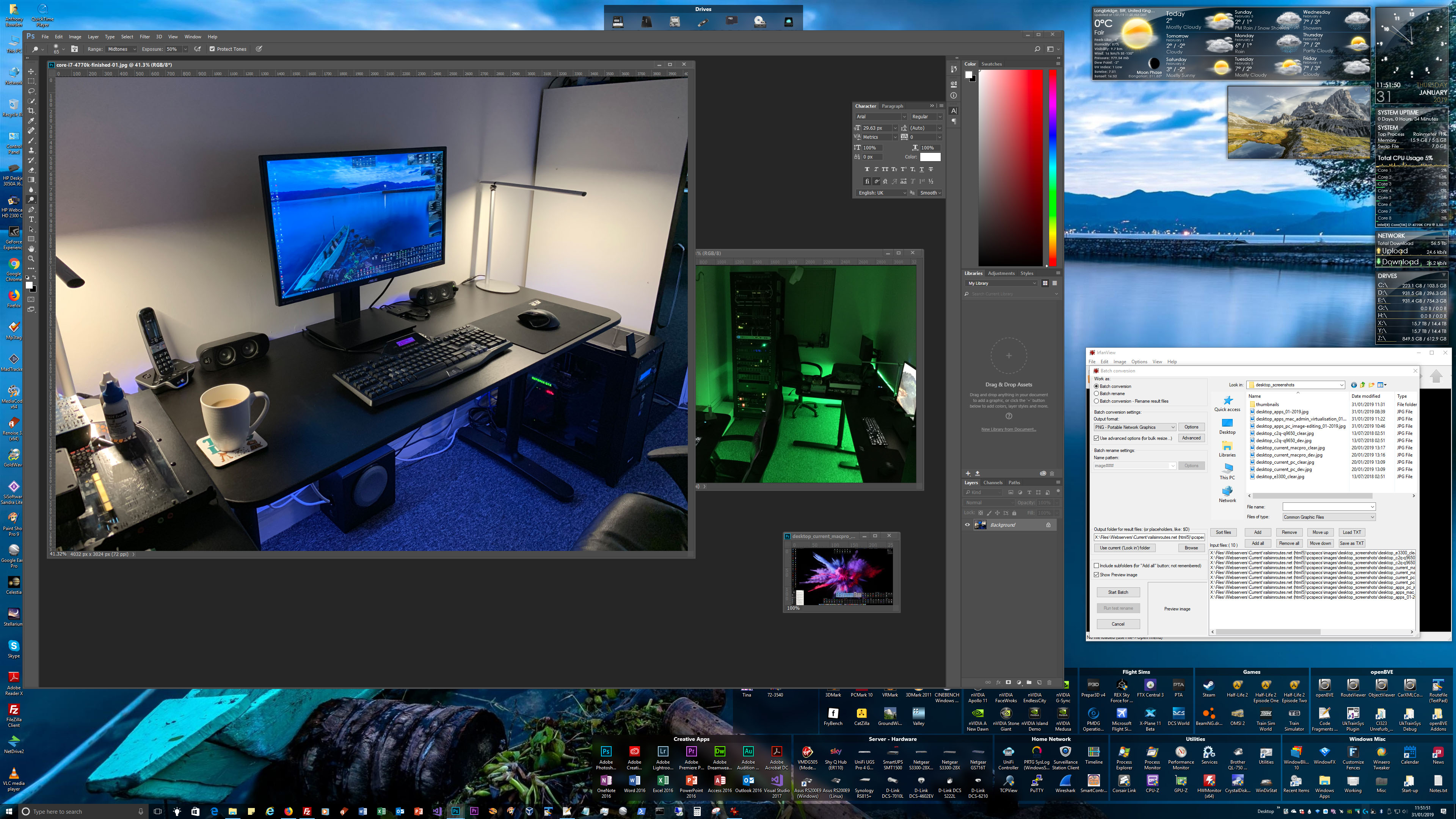The width and height of the screenshot is (1456, 819).
Task: Select the Batch rename radio button
Action: 1097,394
